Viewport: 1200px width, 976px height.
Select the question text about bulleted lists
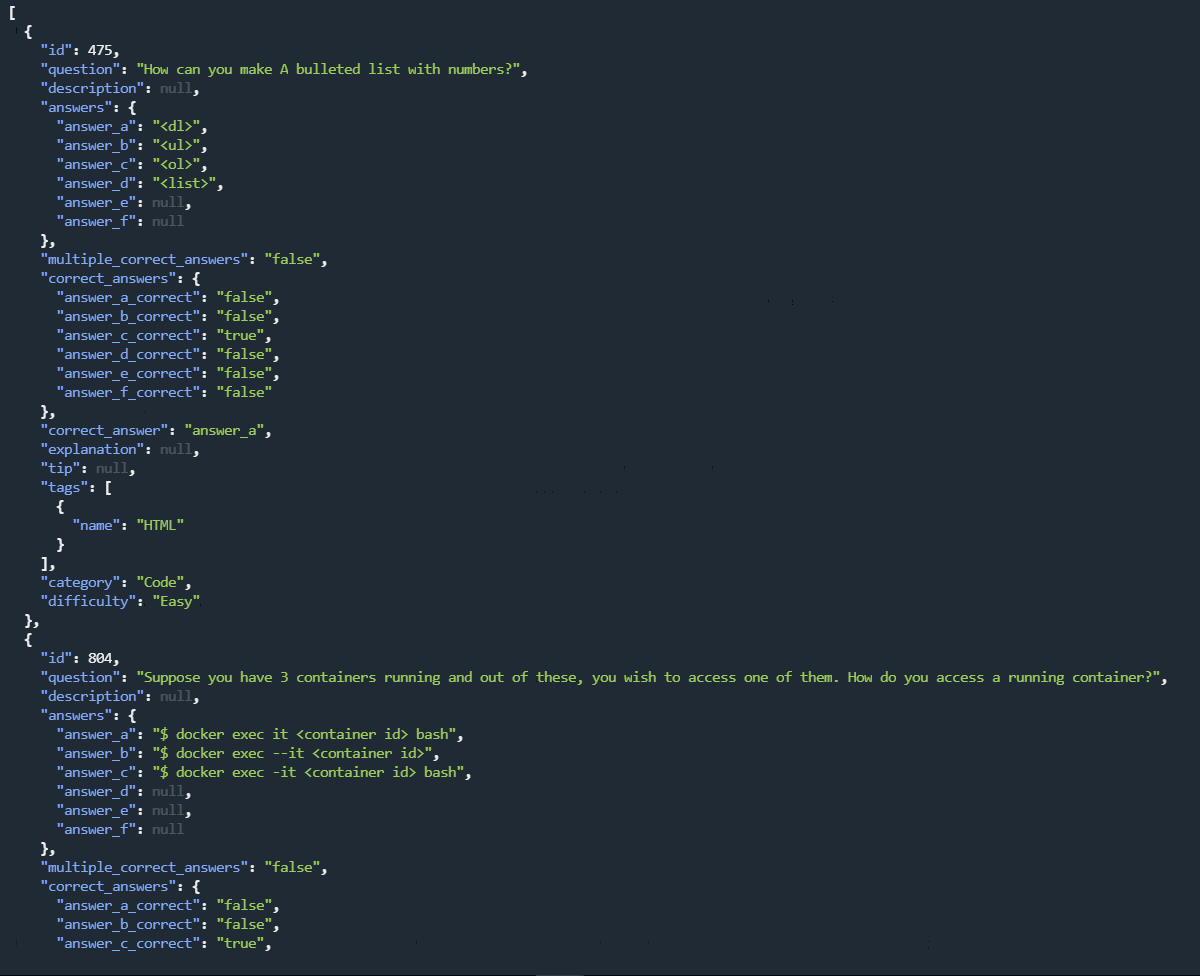[330, 68]
